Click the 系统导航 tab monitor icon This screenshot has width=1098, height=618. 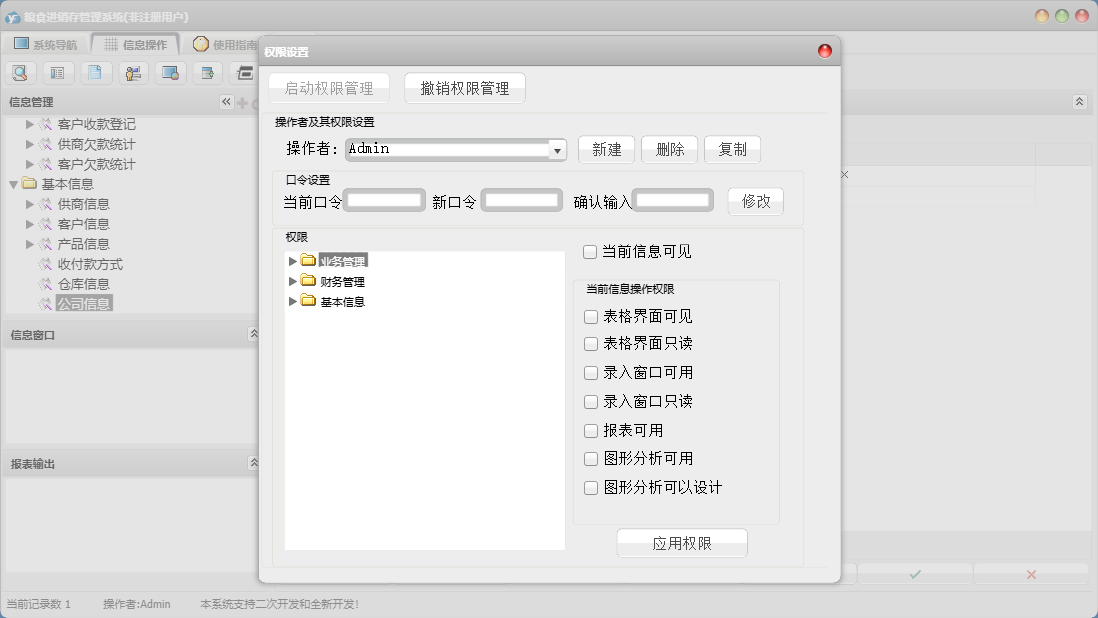22,43
